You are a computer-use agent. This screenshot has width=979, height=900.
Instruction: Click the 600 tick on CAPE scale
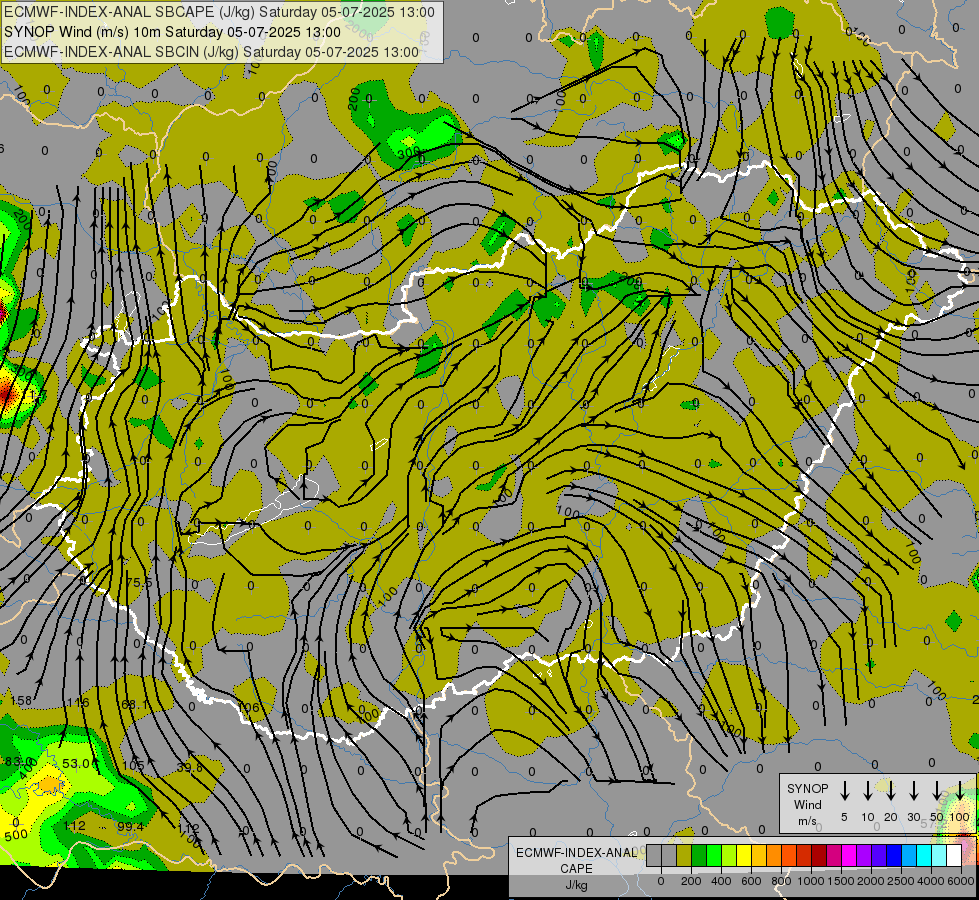(751, 881)
